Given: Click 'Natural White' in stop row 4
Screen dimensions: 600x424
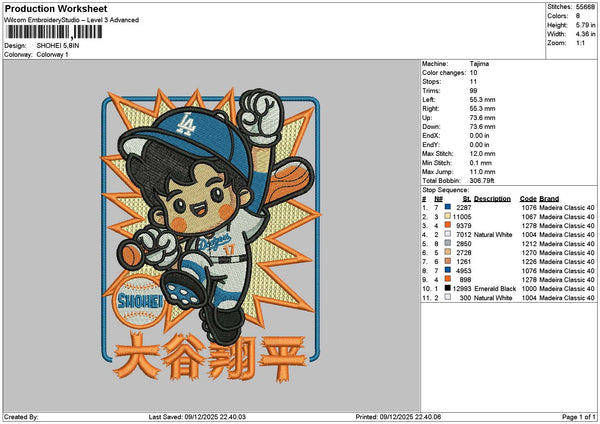Looking at the screenshot, I should [493, 235].
